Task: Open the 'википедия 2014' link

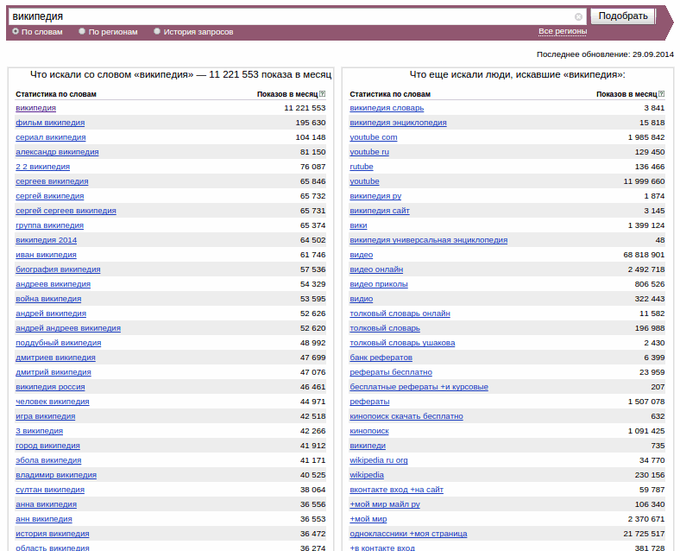Action: pyautogui.click(x=46, y=240)
